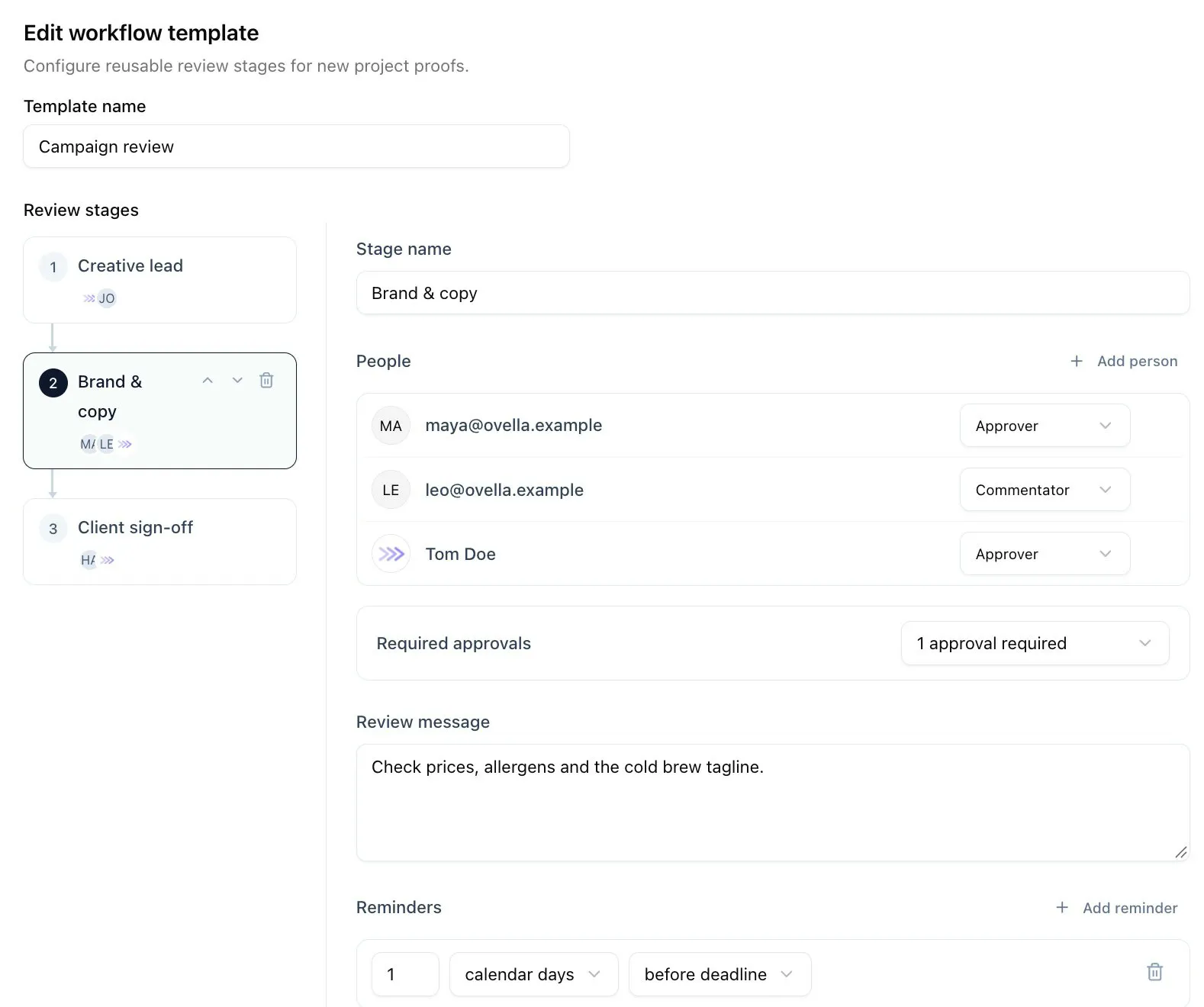Click the People heading

[x=384, y=361]
